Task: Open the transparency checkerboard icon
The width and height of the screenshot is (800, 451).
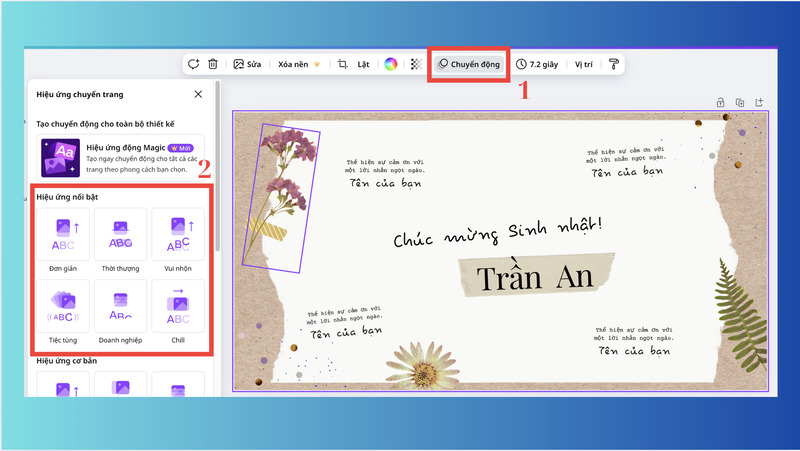Action: (x=415, y=64)
